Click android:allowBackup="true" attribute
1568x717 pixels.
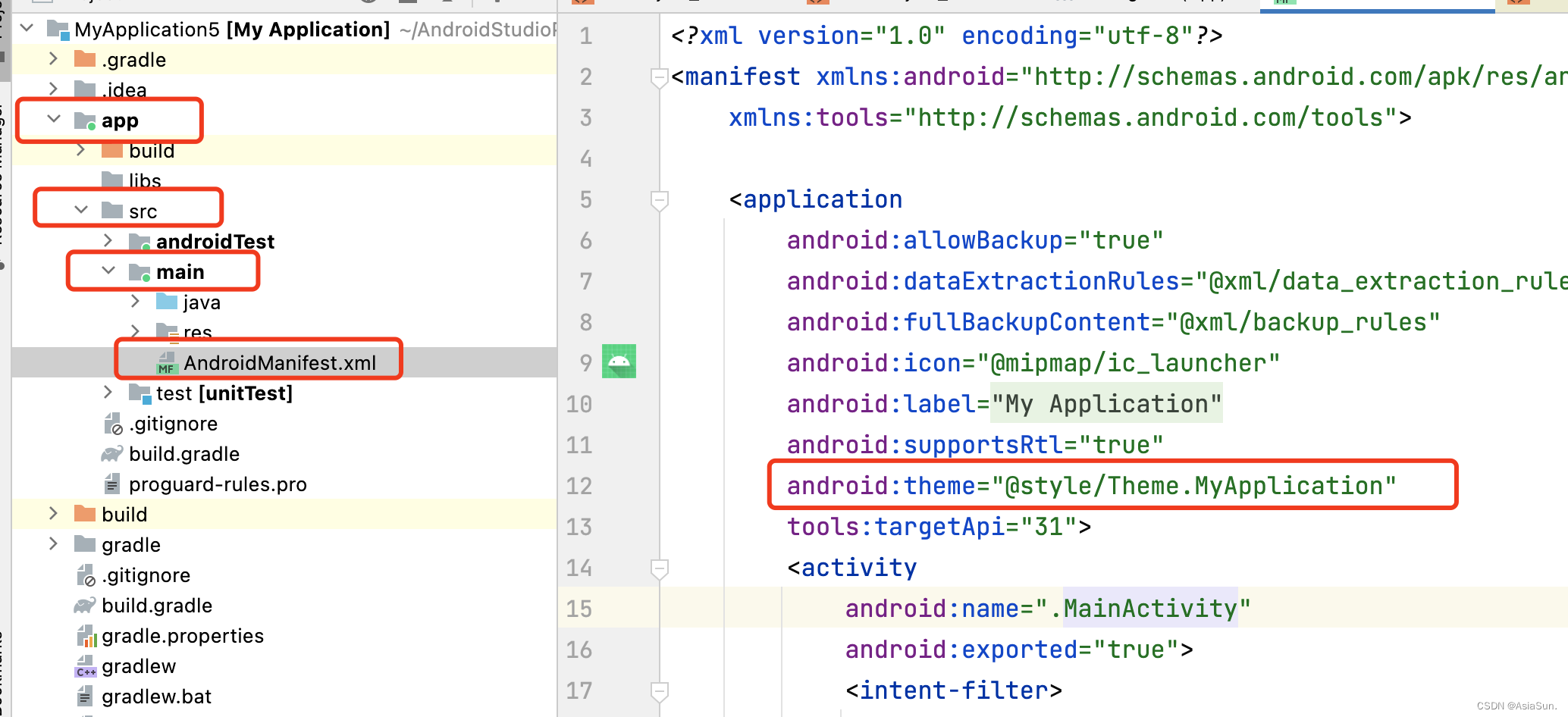point(975,240)
